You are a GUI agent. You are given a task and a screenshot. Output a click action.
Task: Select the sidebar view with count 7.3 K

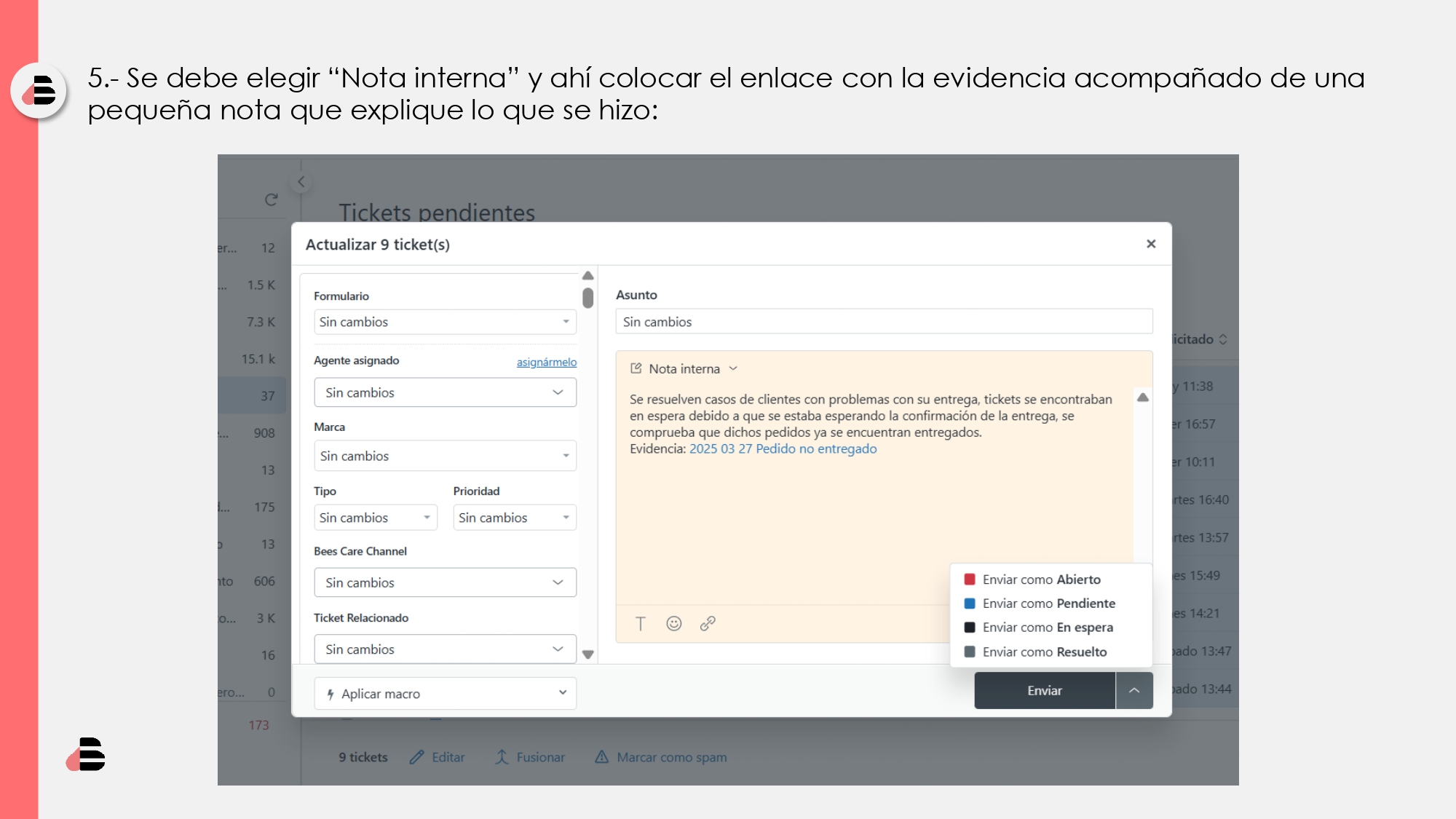[x=252, y=322]
